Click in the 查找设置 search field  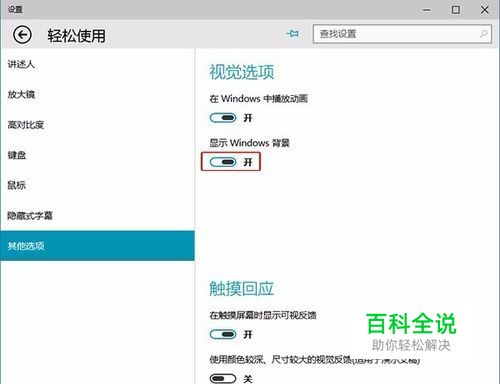coord(402,34)
